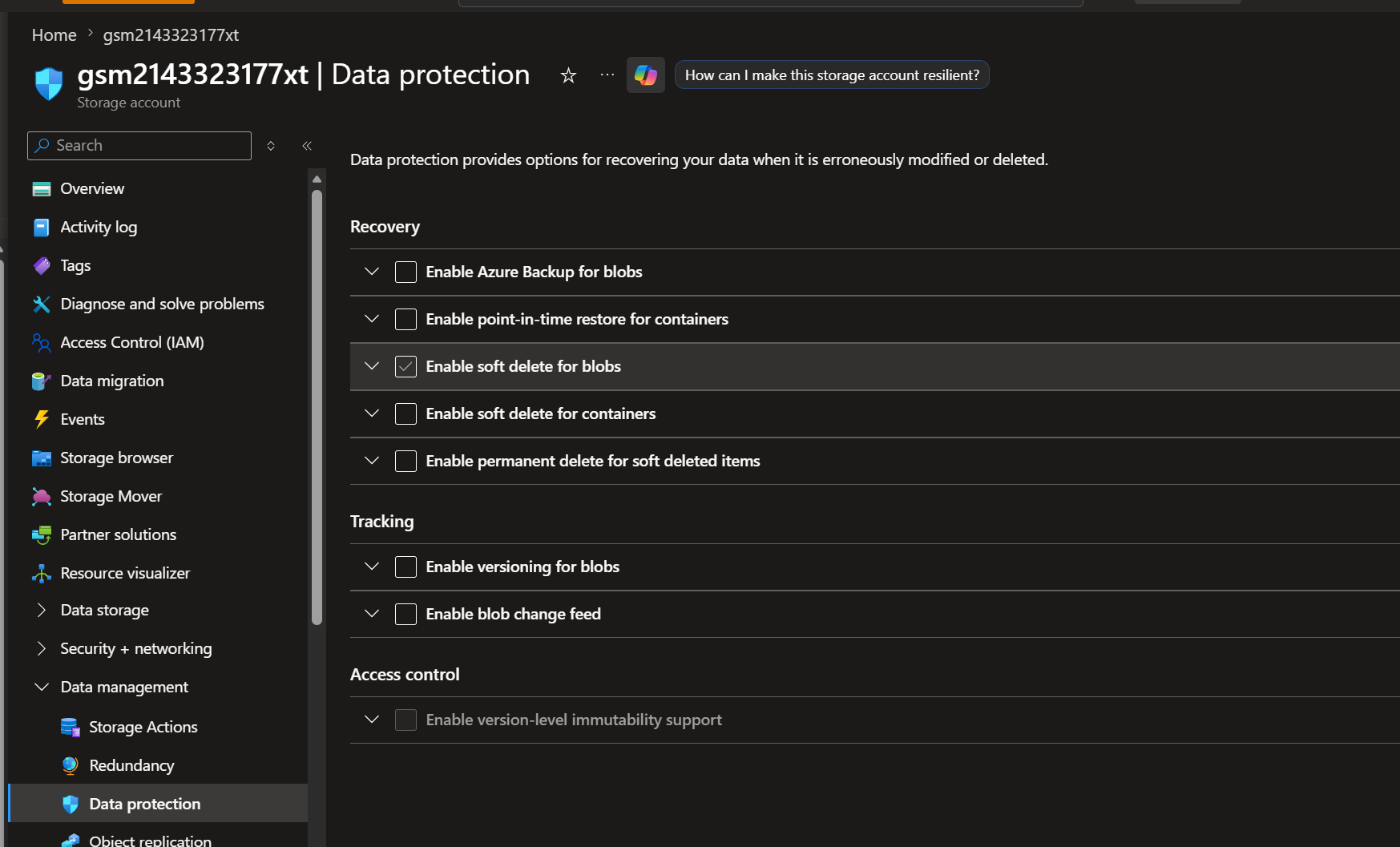Click the Storage Actions icon

pyautogui.click(x=71, y=728)
